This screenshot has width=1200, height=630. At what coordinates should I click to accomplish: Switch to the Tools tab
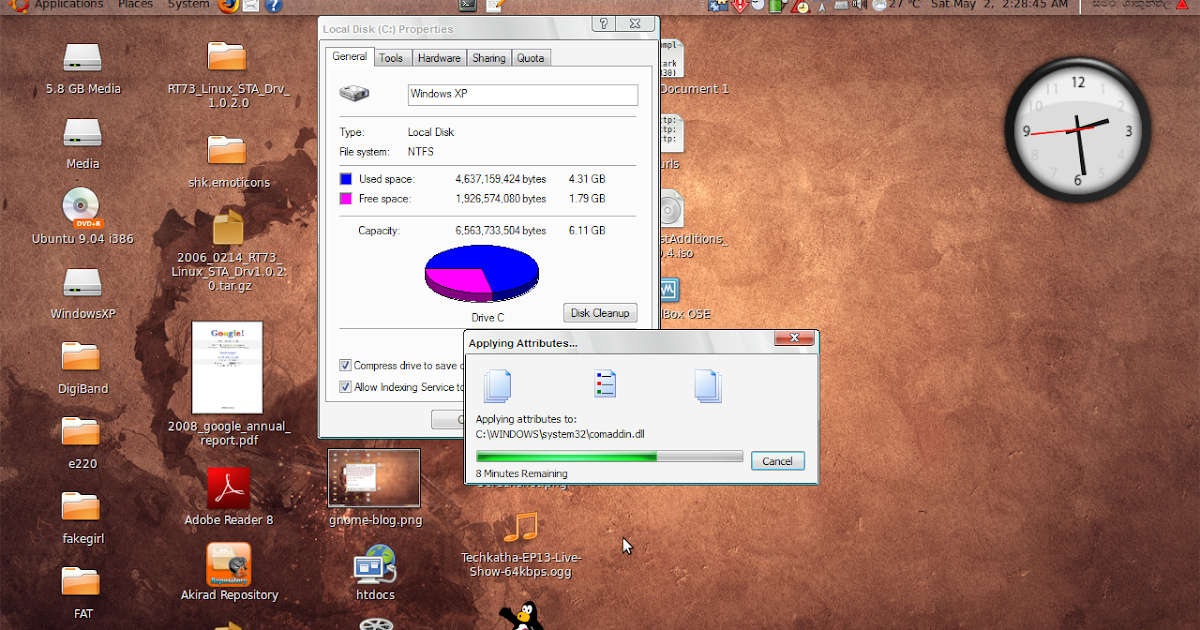(392, 57)
